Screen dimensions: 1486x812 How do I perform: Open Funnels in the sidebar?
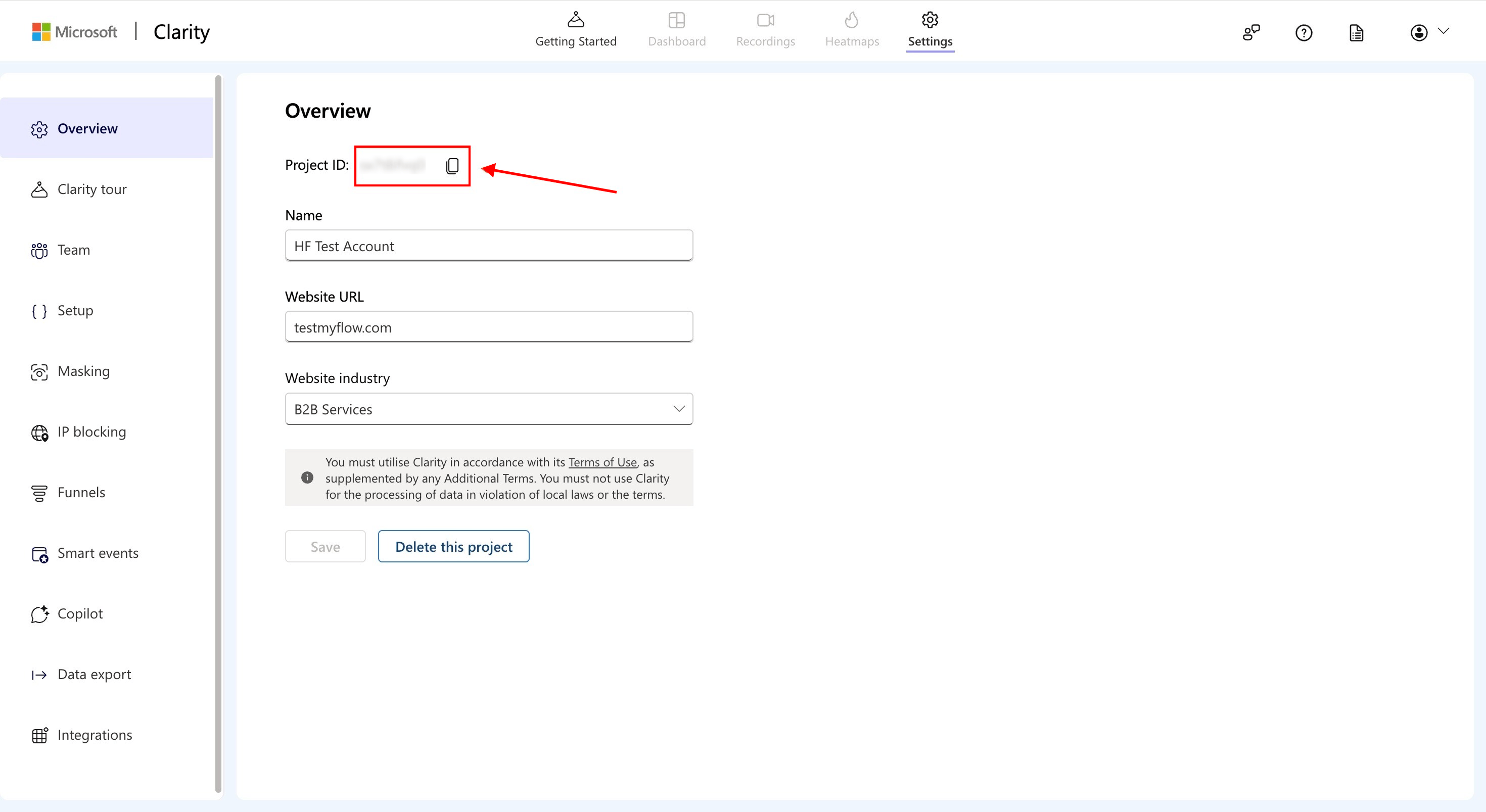pyautogui.click(x=107, y=492)
